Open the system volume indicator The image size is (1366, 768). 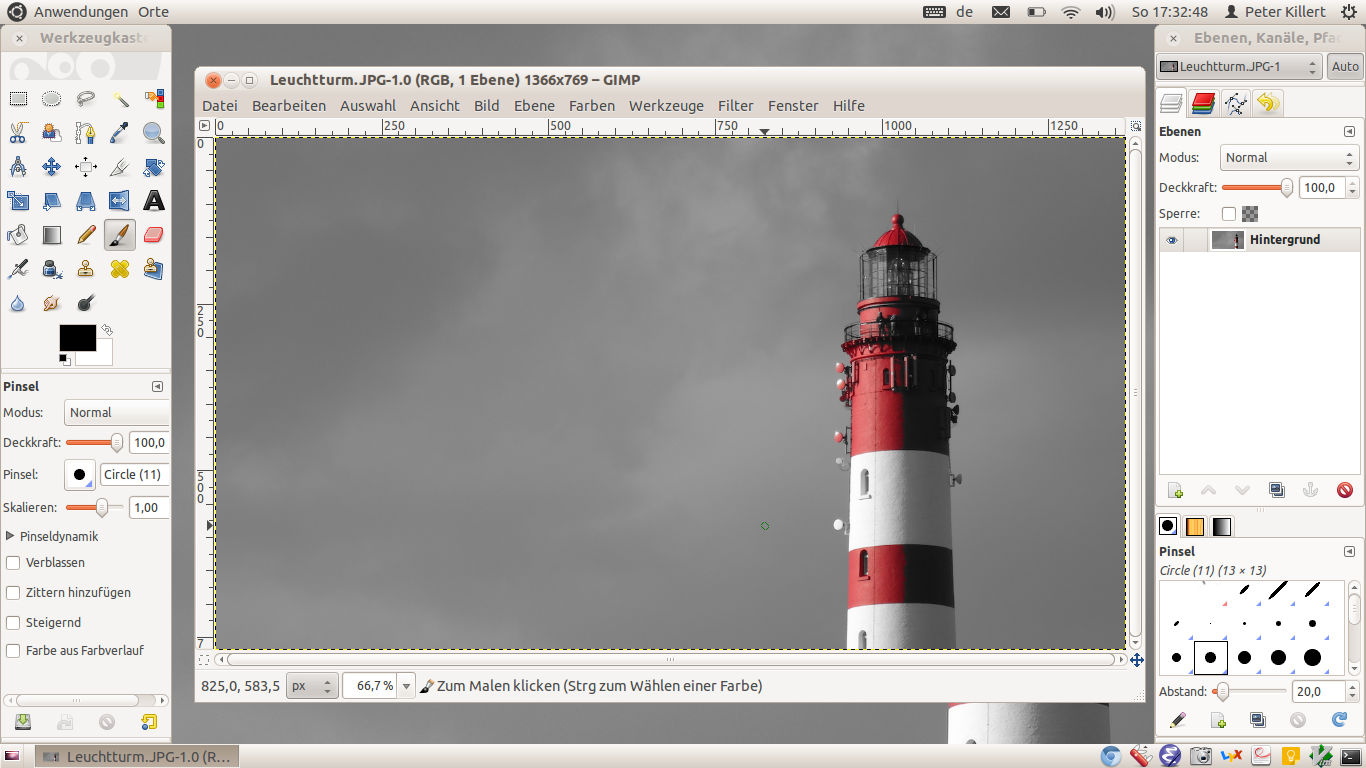click(1104, 12)
